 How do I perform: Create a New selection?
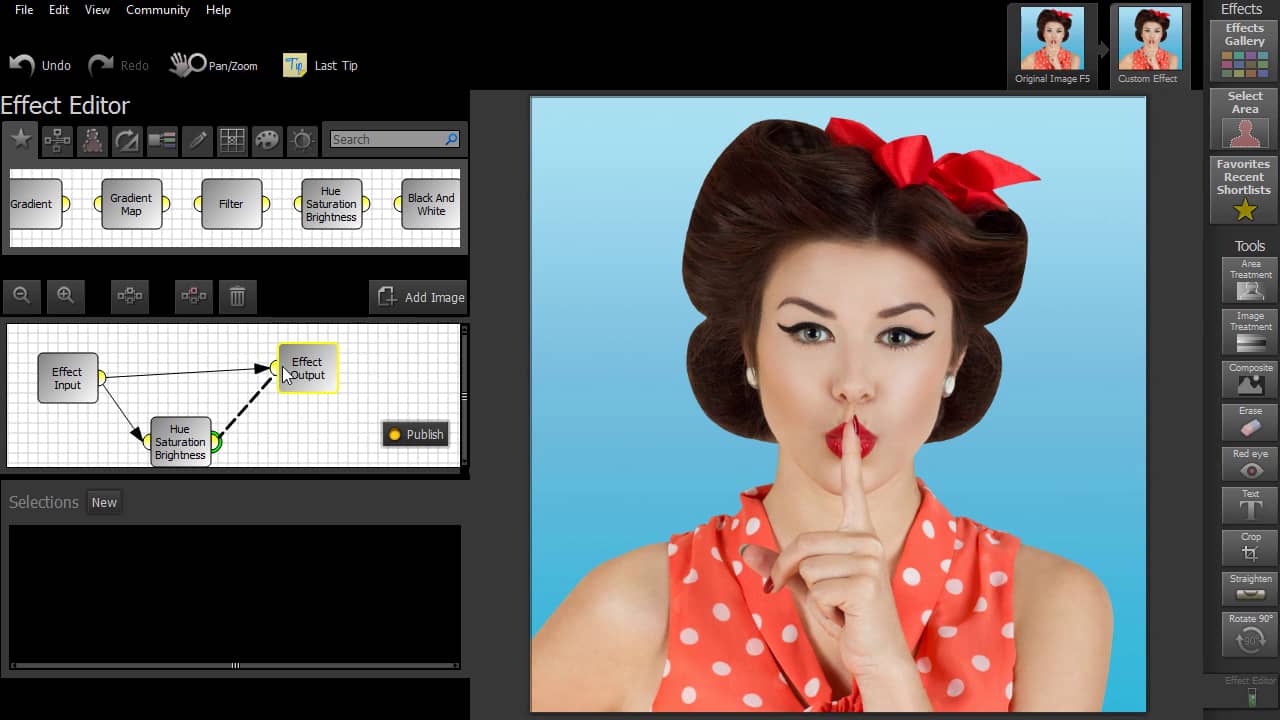pos(104,502)
